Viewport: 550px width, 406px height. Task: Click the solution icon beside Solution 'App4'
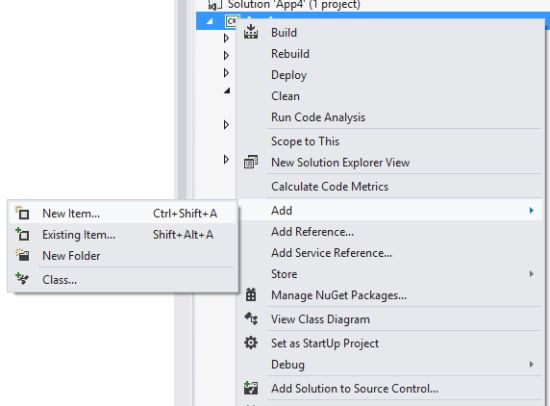coord(215,5)
